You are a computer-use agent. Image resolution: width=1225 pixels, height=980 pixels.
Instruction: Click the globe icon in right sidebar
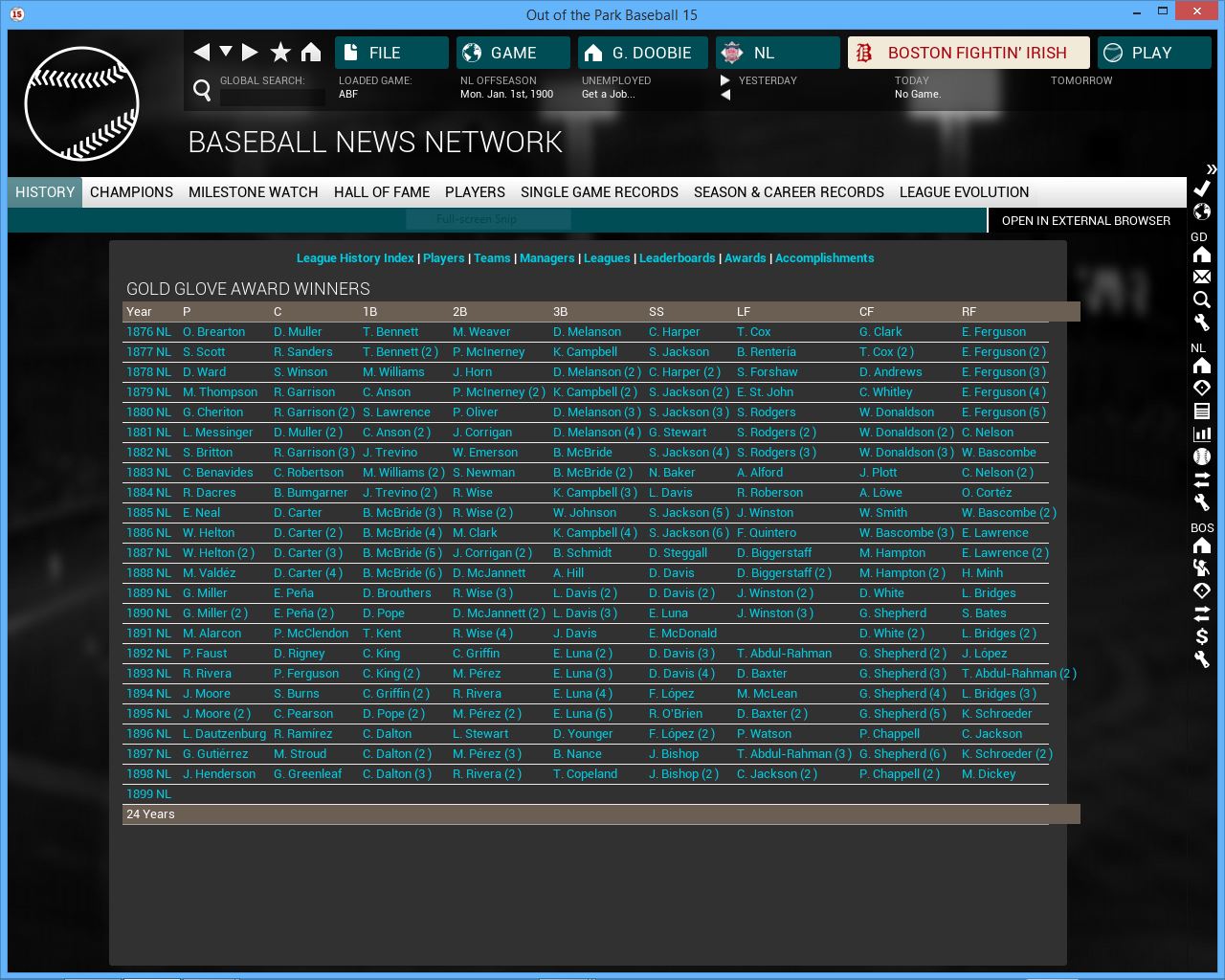coord(1202,212)
